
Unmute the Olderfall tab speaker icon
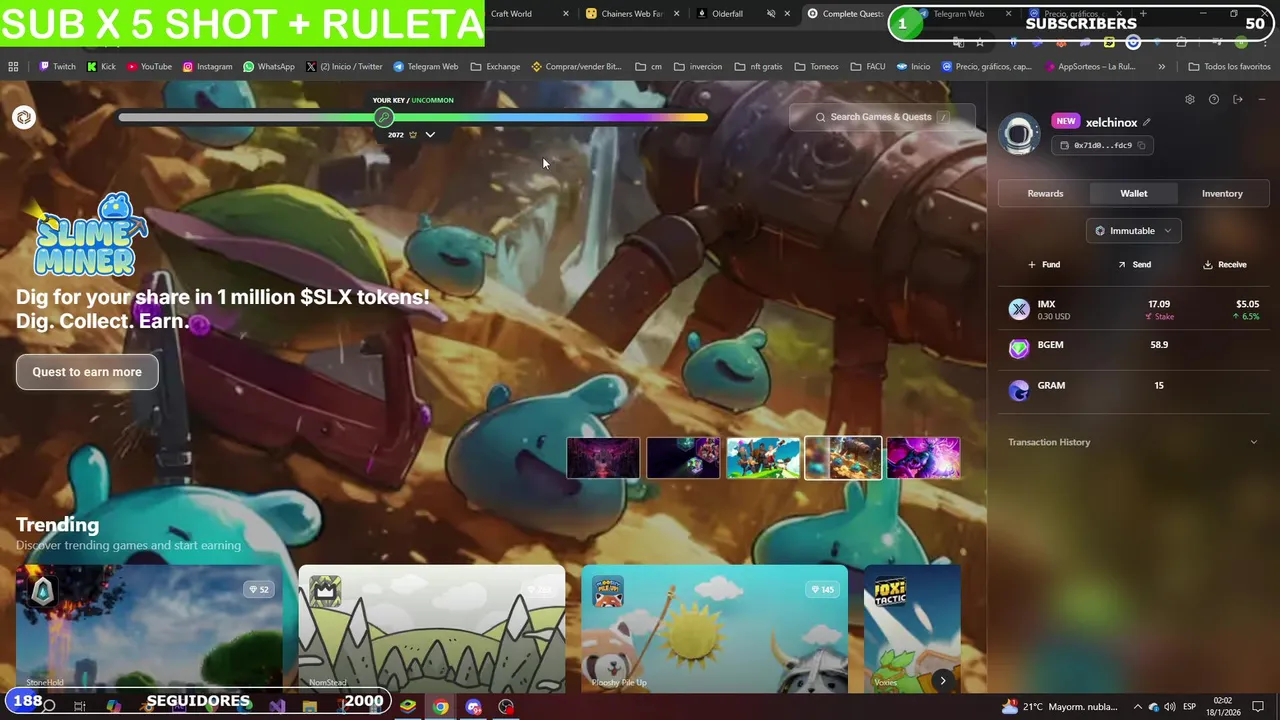point(771,14)
